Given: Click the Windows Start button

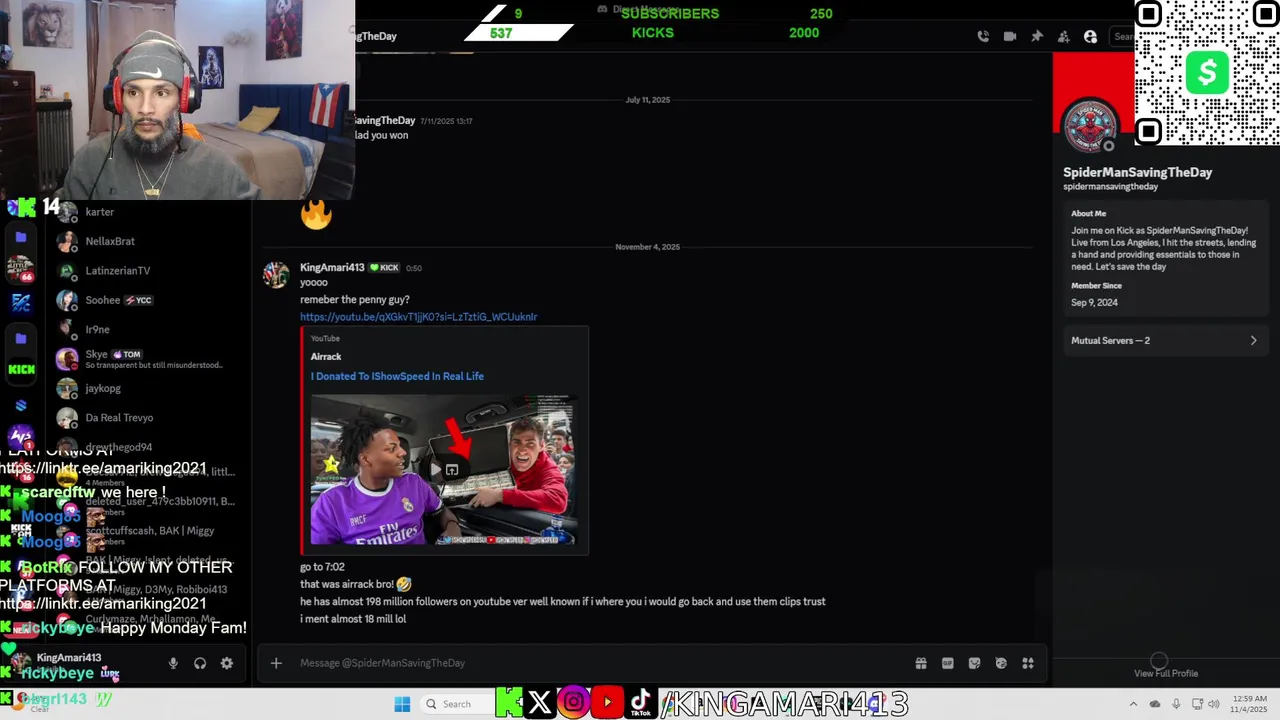Looking at the screenshot, I should pyautogui.click(x=402, y=704).
